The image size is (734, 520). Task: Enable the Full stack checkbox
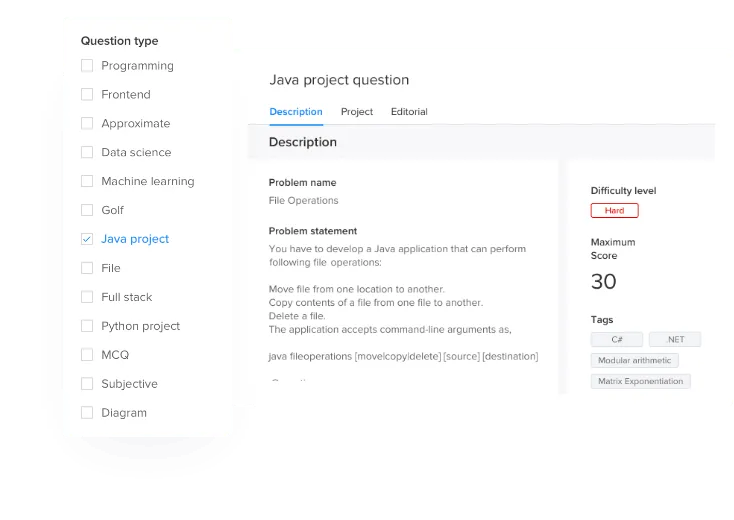(x=87, y=297)
